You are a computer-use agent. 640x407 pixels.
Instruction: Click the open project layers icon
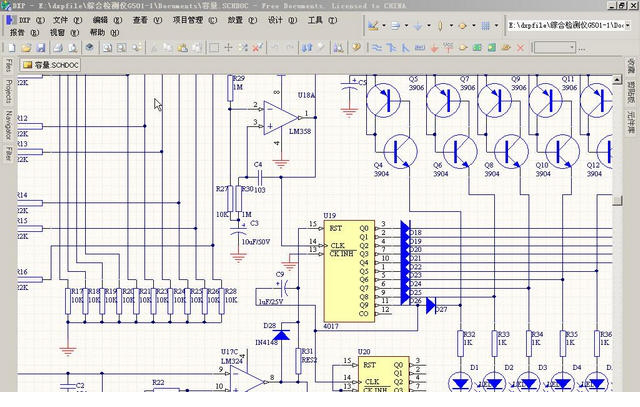(90, 48)
